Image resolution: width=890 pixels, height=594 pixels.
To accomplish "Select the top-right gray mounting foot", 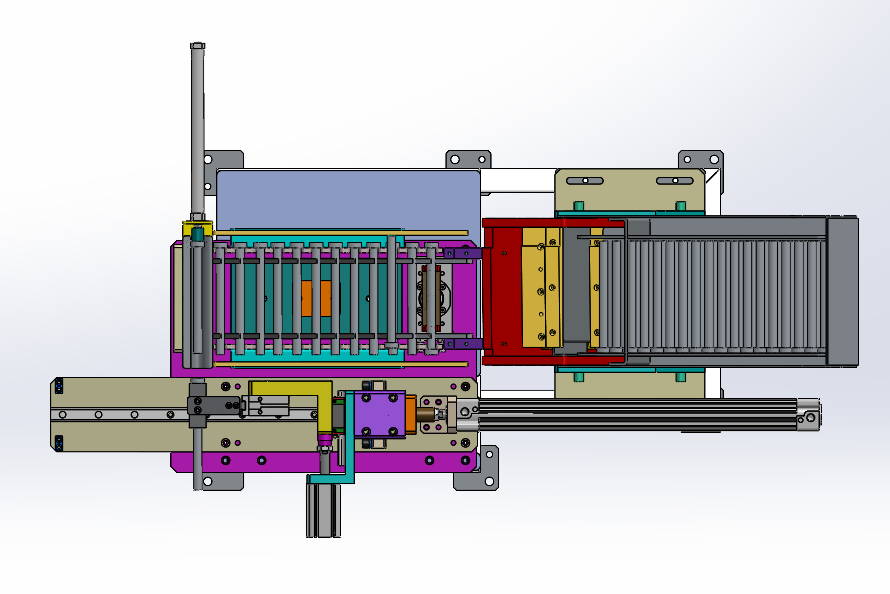I will coord(701,159).
